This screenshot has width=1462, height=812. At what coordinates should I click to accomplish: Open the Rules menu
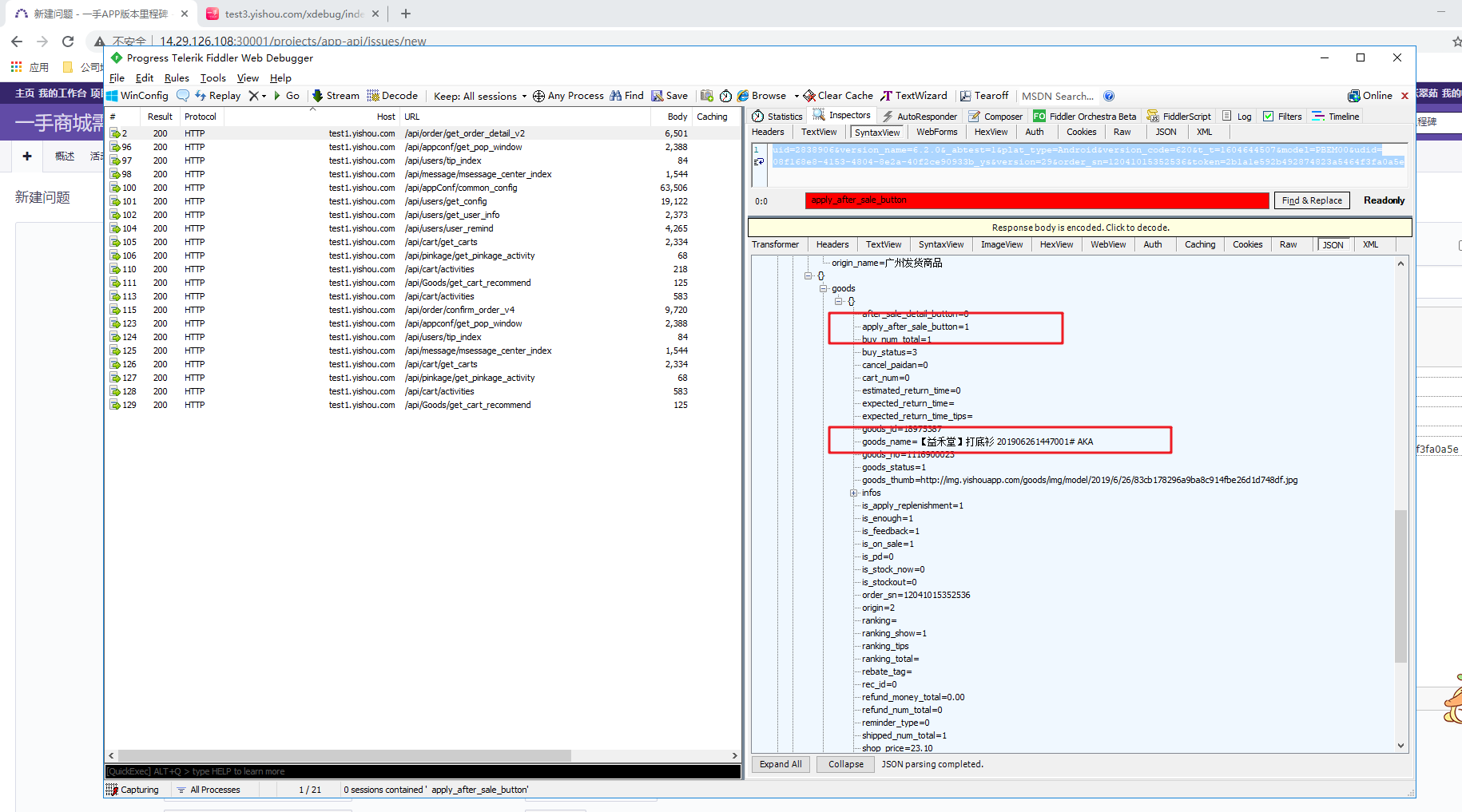coord(177,78)
